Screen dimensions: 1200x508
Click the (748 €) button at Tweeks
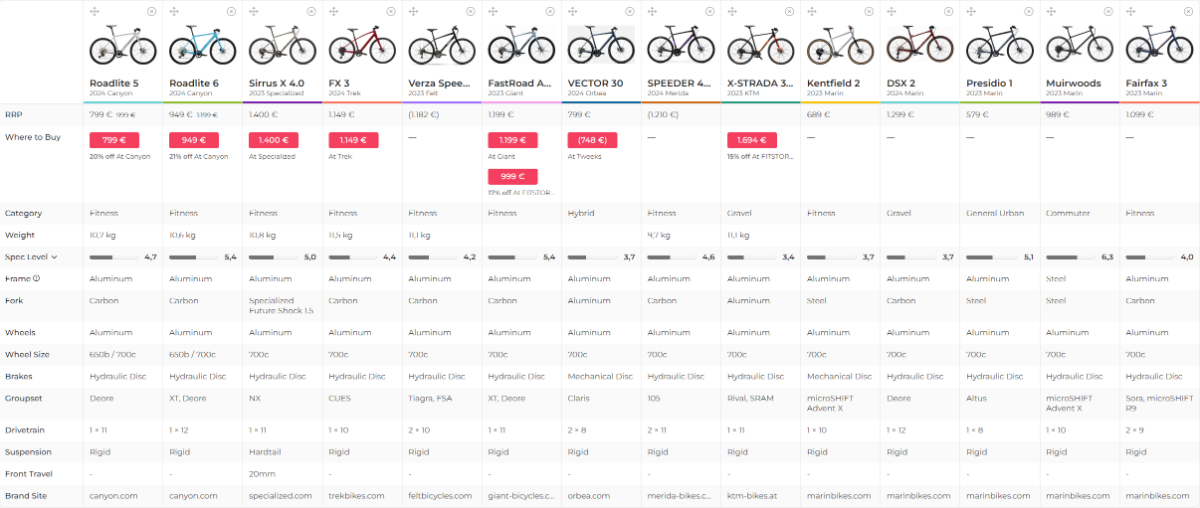coord(592,141)
